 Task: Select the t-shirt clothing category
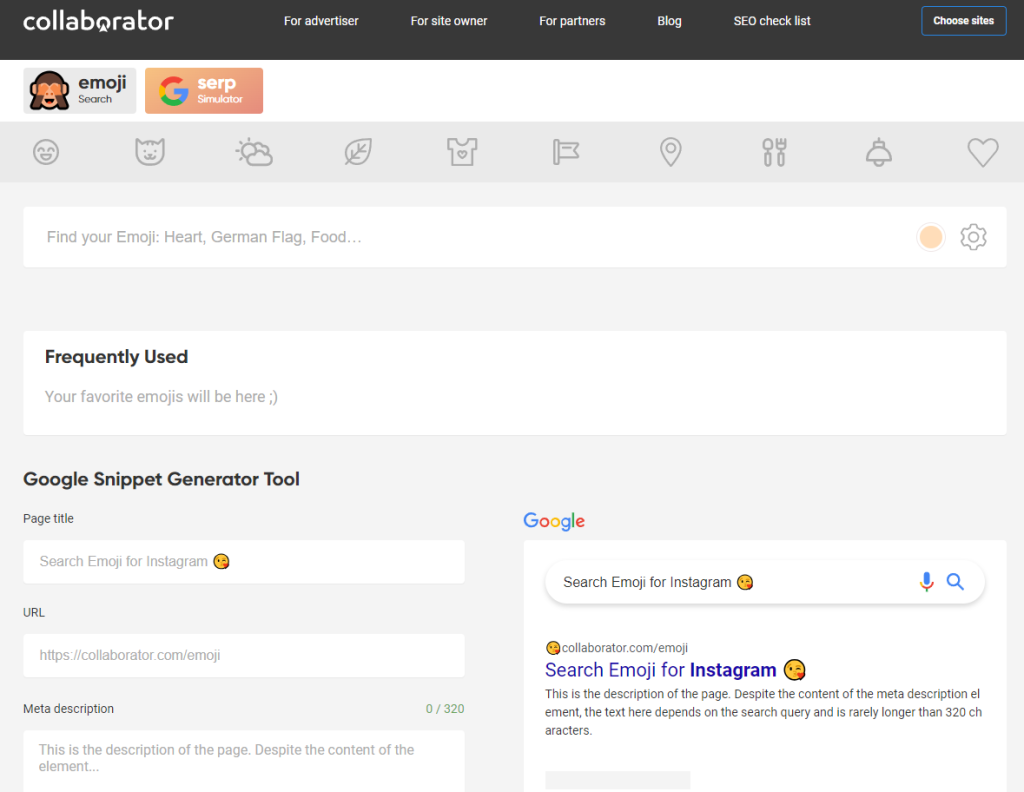pos(462,152)
